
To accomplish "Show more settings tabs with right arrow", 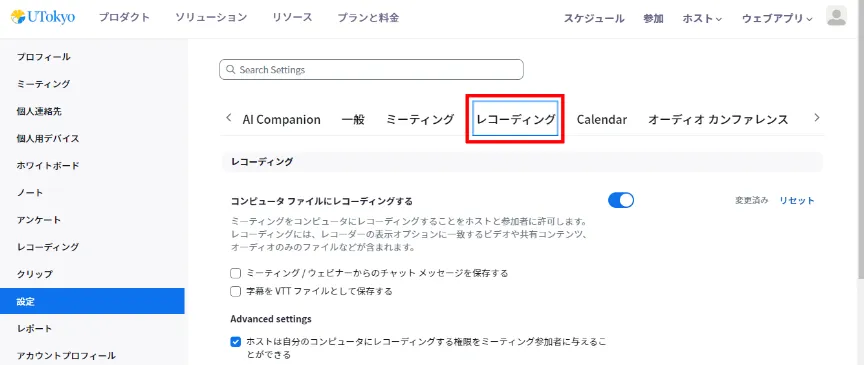I will (x=817, y=117).
